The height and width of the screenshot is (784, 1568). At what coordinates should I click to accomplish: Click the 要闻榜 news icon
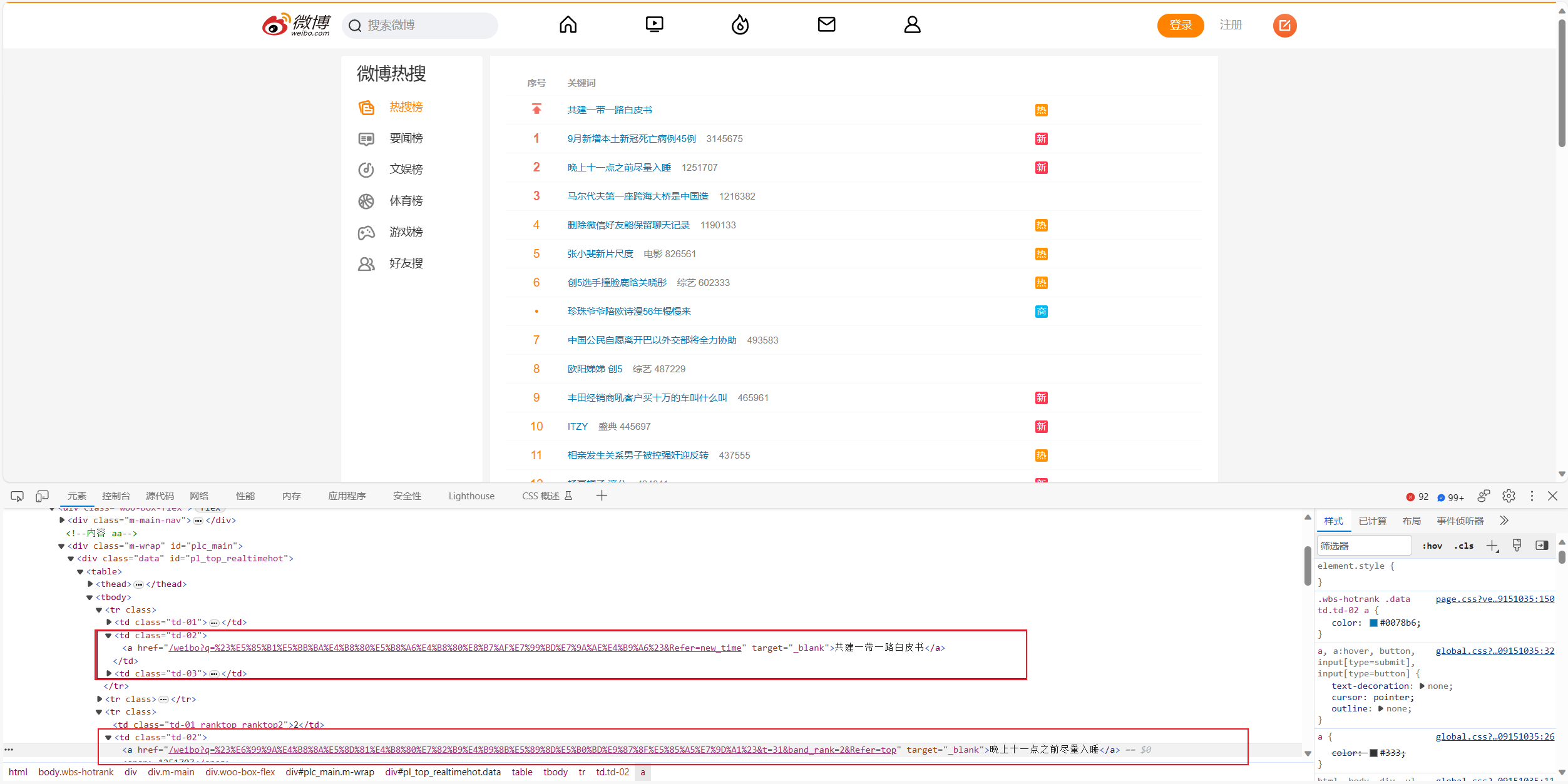[366, 139]
